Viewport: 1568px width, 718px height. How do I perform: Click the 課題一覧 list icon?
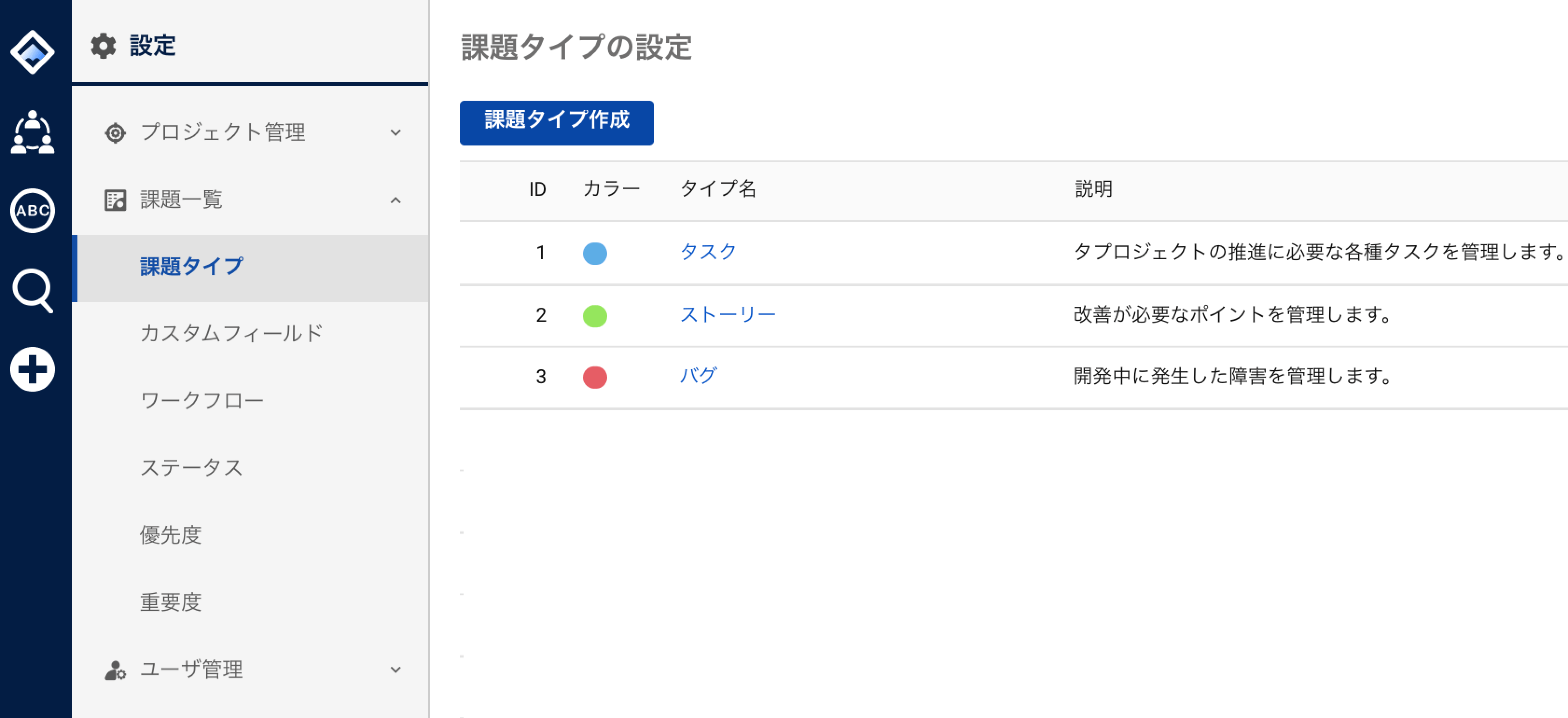(x=115, y=200)
